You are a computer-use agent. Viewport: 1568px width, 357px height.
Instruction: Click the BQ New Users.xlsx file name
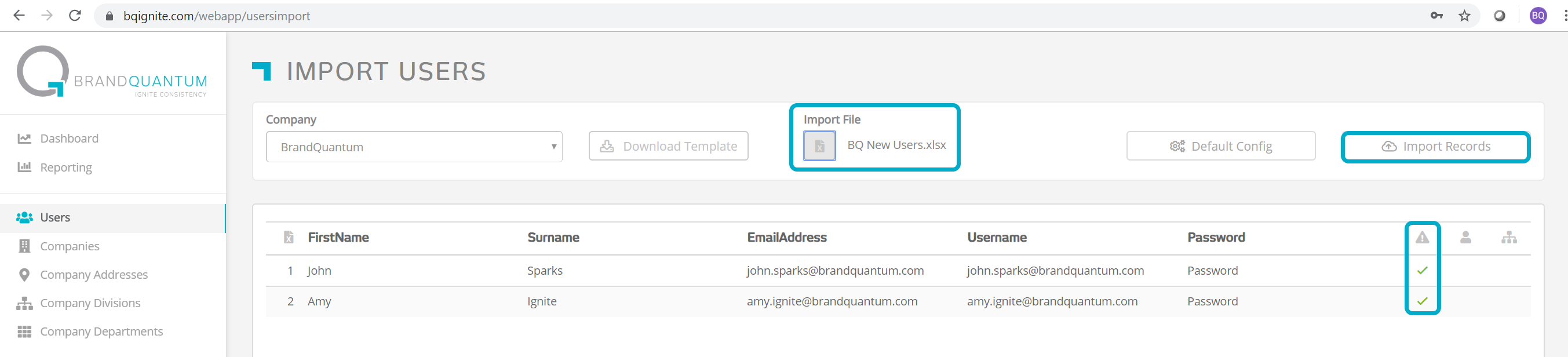pos(896,145)
